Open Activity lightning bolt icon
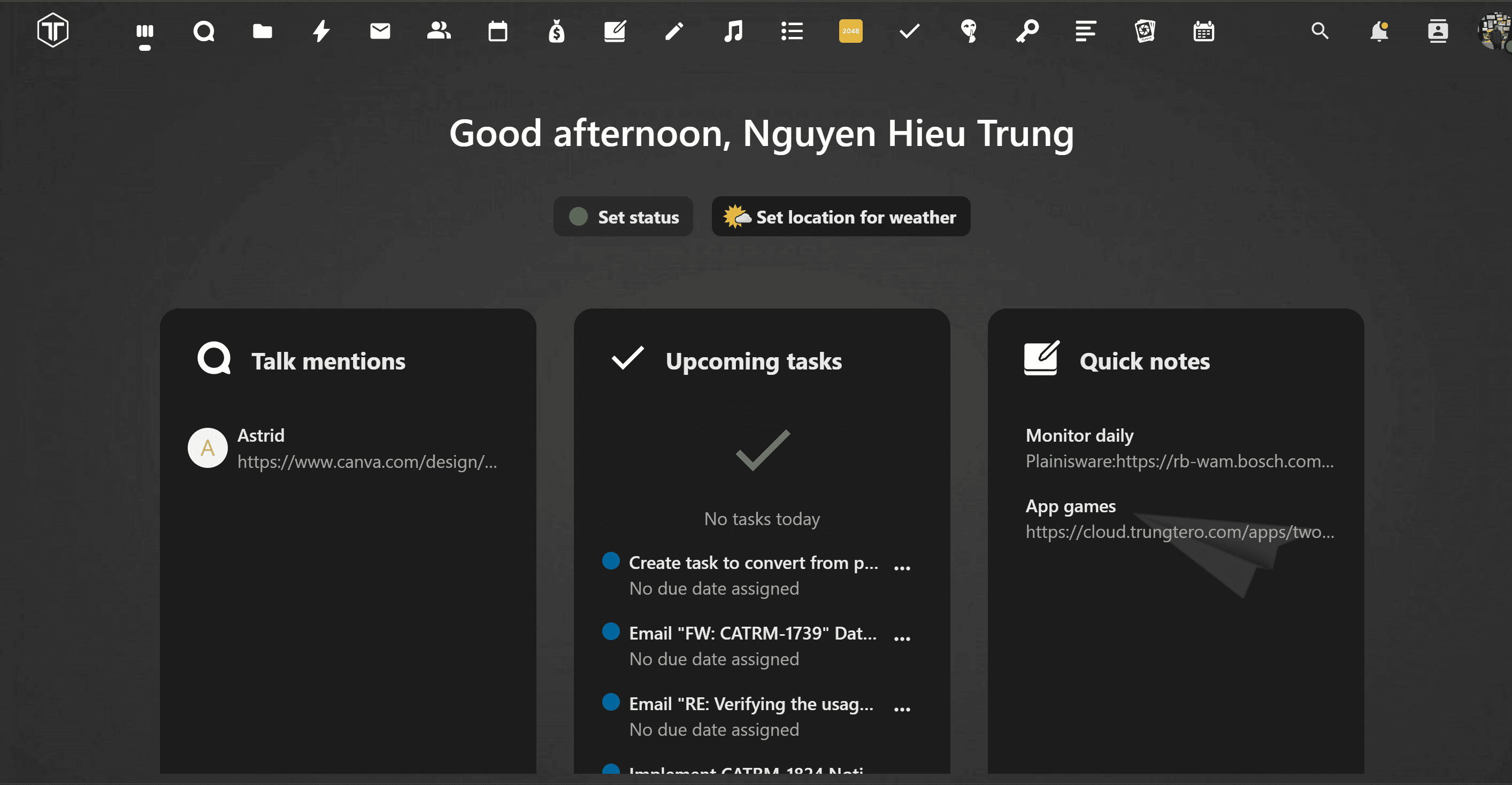The image size is (1512, 785). [x=321, y=31]
